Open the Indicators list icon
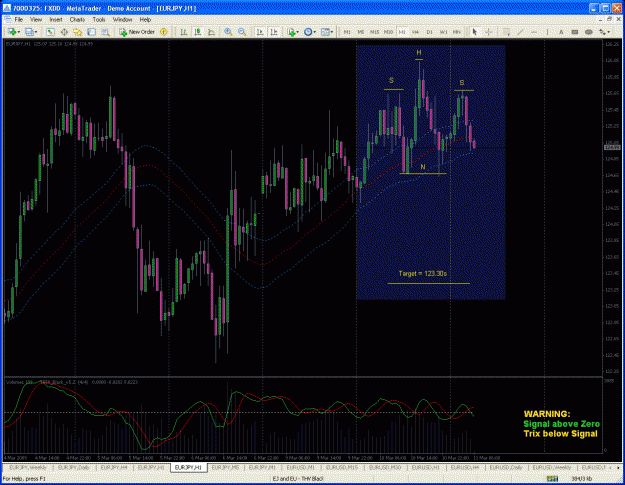The width and height of the screenshot is (625, 485). [x=291, y=32]
